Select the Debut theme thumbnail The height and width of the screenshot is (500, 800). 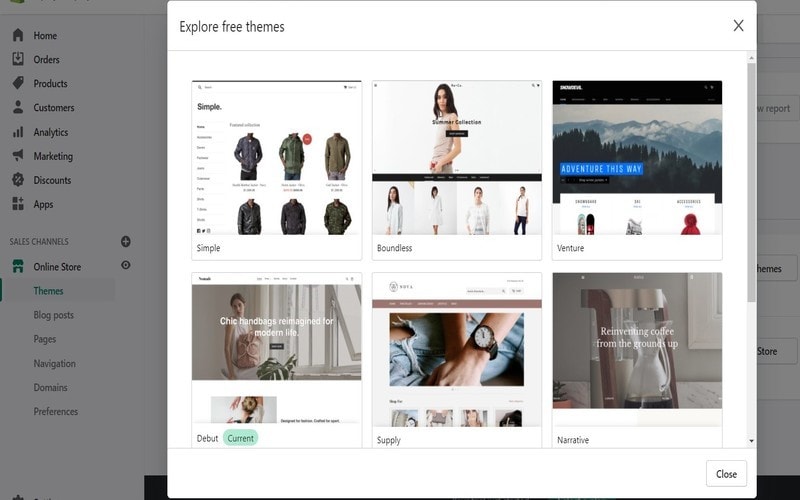coord(277,349)
